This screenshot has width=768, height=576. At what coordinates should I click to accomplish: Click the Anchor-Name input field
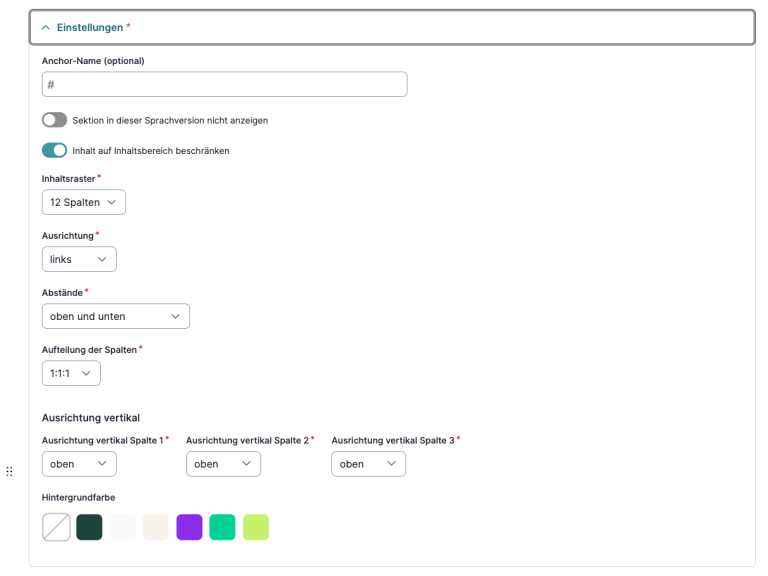(x=224, y=85)
